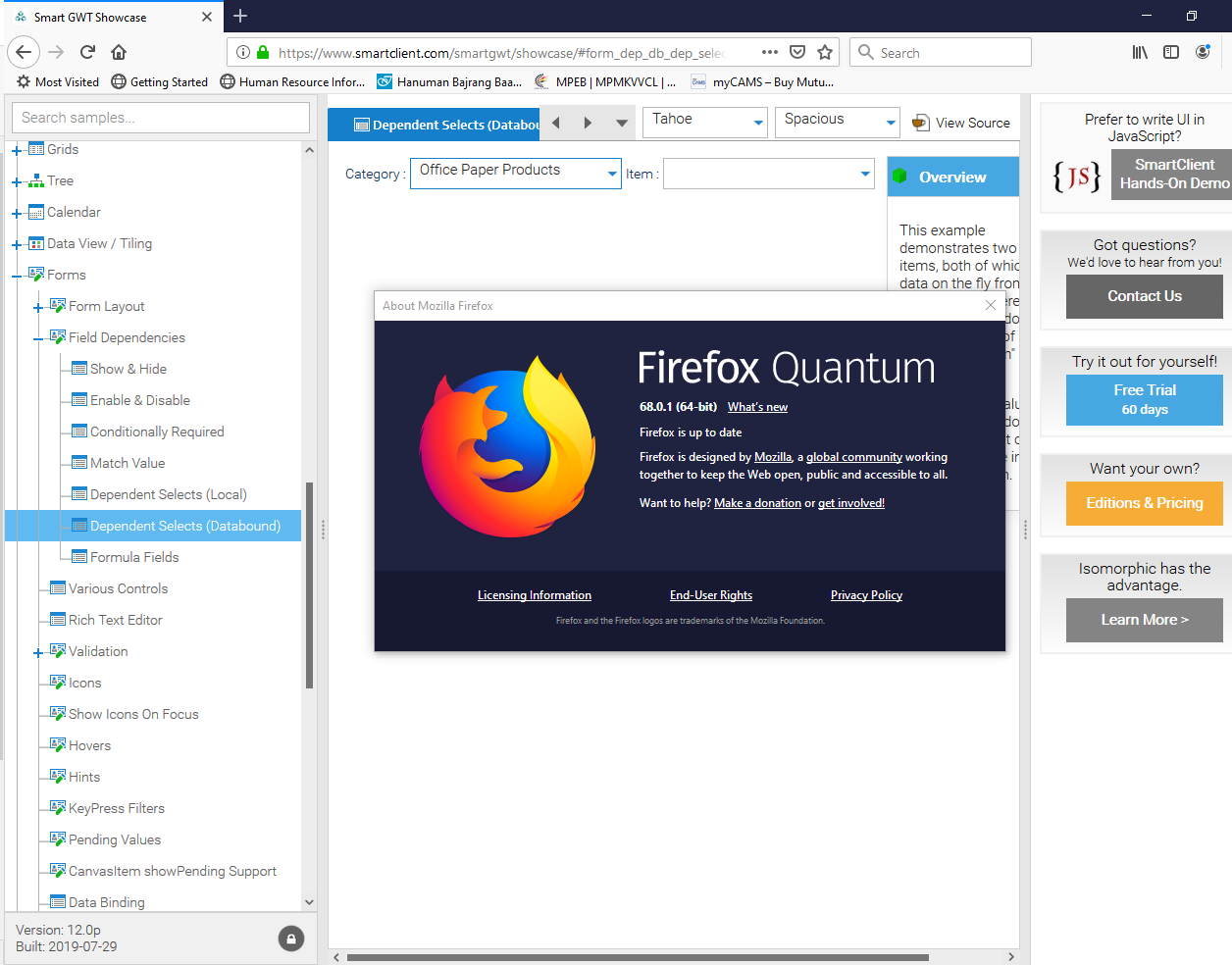Follow the Mozilla link
The image size is (1232, 965).
pos(773,457)
